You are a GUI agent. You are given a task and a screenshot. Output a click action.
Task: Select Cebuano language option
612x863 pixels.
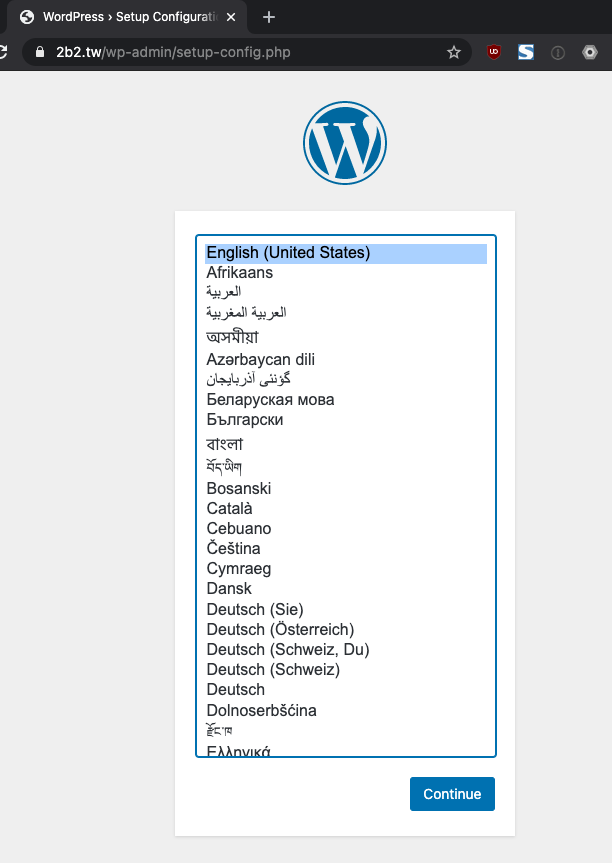pos(346,528)
